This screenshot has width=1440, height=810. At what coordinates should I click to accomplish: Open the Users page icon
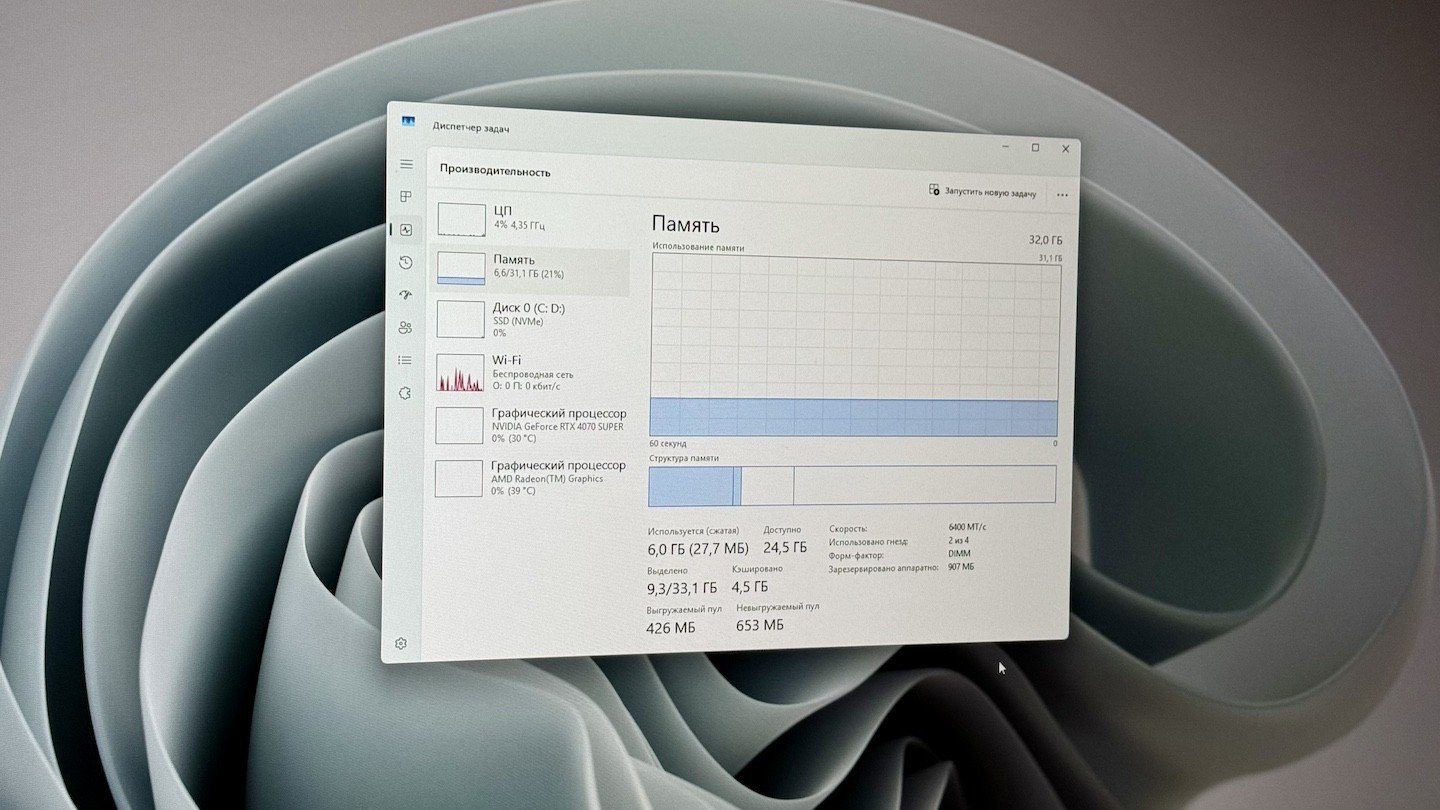pos(405,327)
